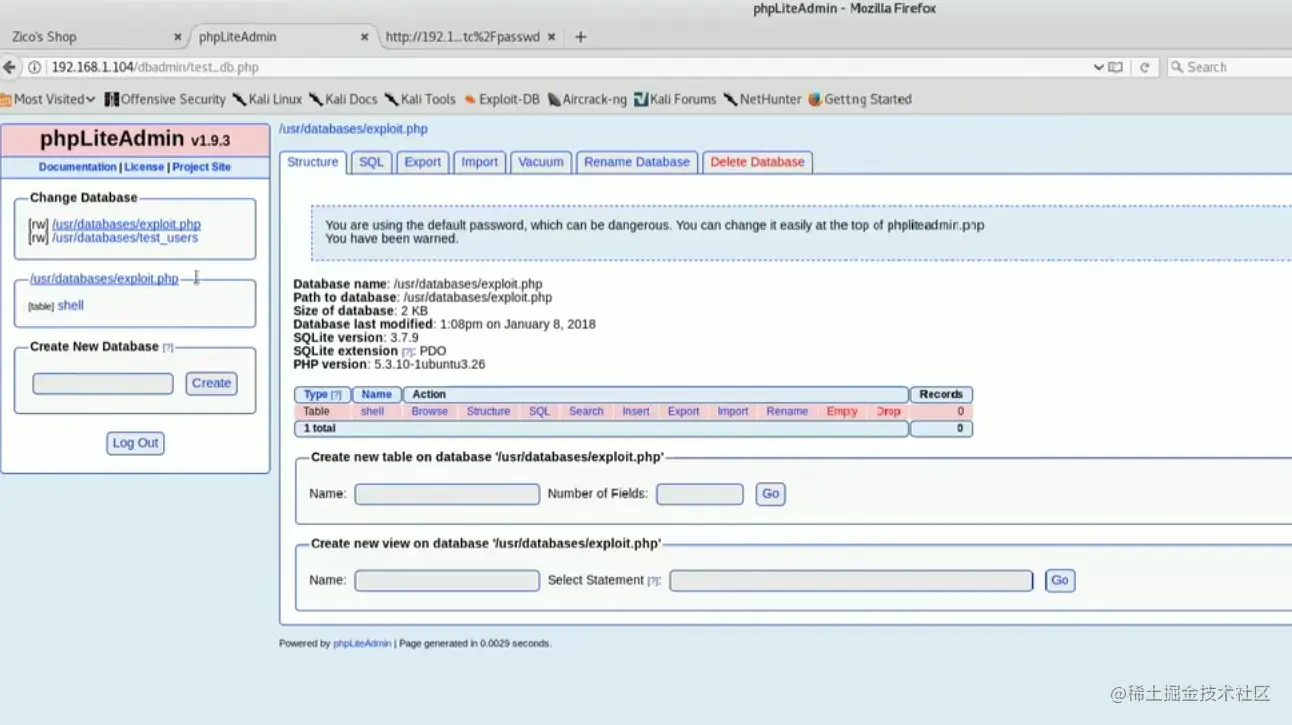Open the Kali Linux bookmark

click(x=267, y=99)
